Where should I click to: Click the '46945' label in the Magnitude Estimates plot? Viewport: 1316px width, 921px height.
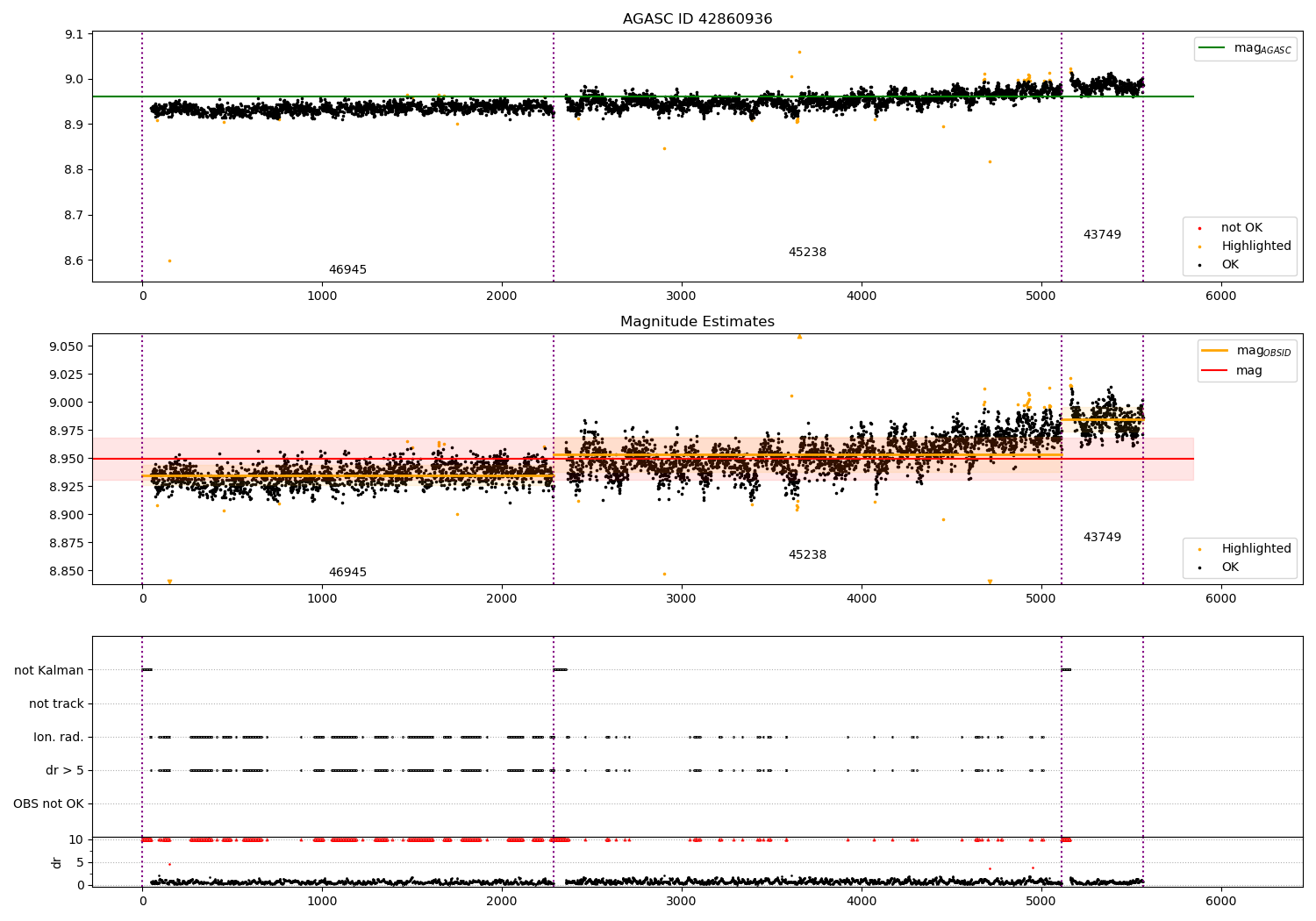[347, 573]
